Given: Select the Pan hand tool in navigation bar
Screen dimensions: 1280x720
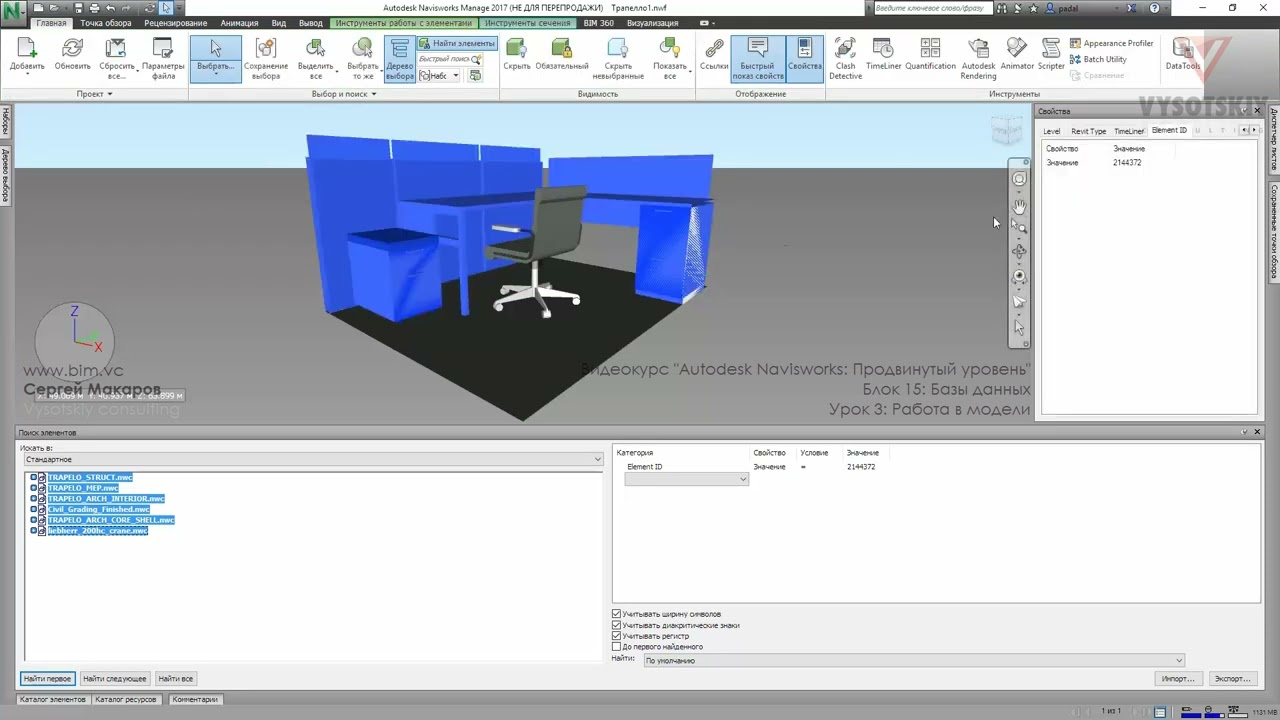Looking at the screenshot, I should (1019, 206).
